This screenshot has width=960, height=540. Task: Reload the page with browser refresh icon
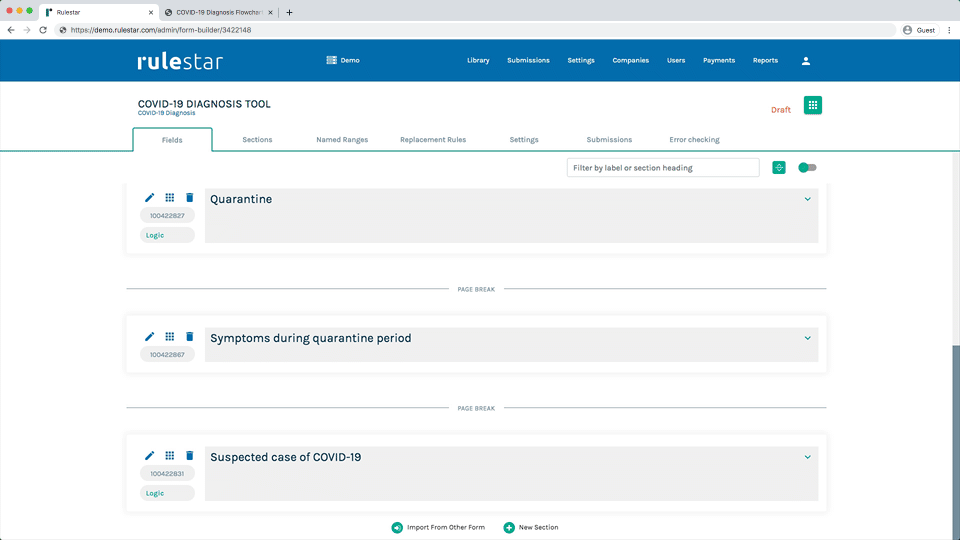(43, 30)
